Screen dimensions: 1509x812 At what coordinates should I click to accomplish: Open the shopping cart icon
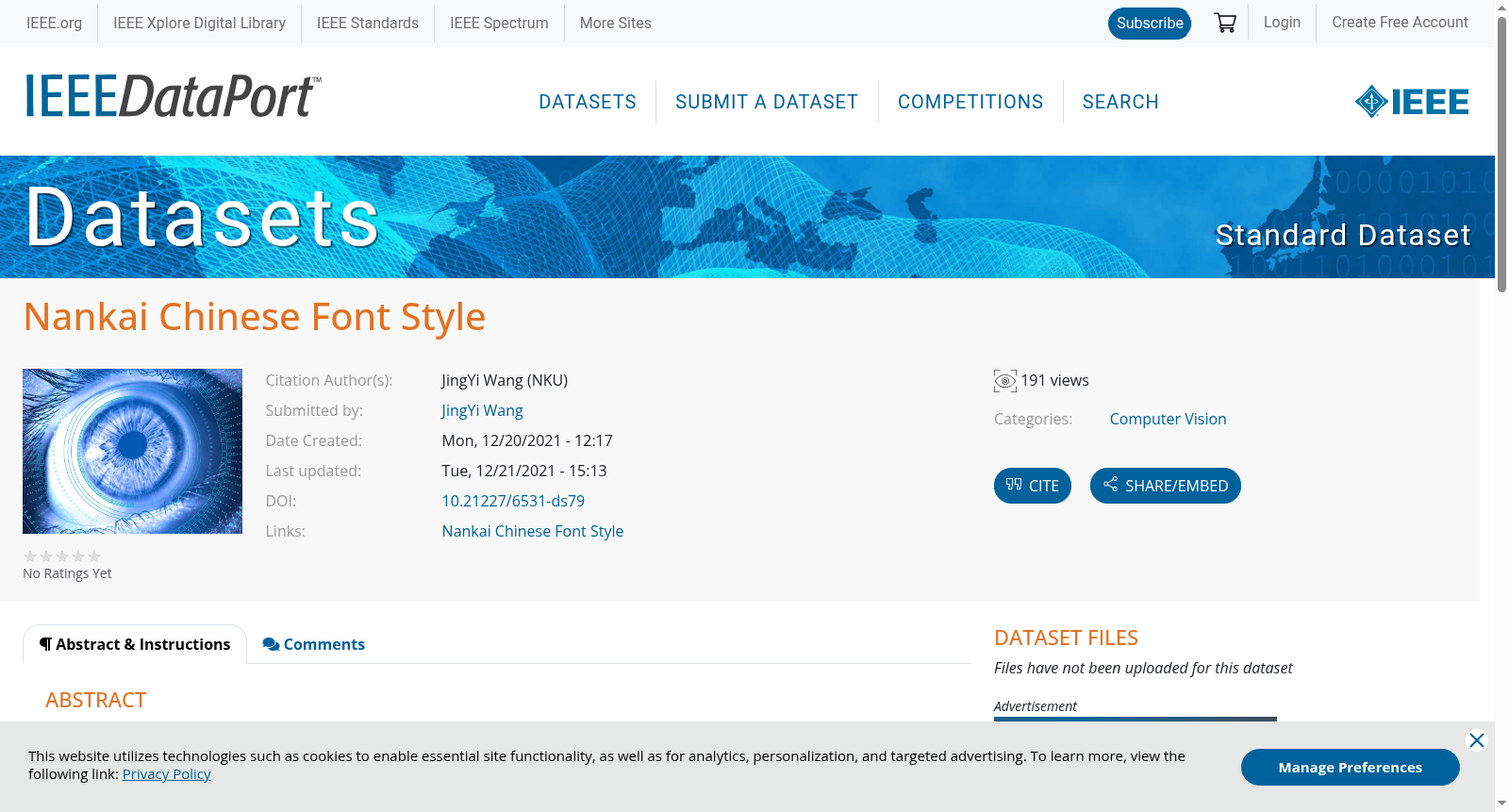(1225, 23)
